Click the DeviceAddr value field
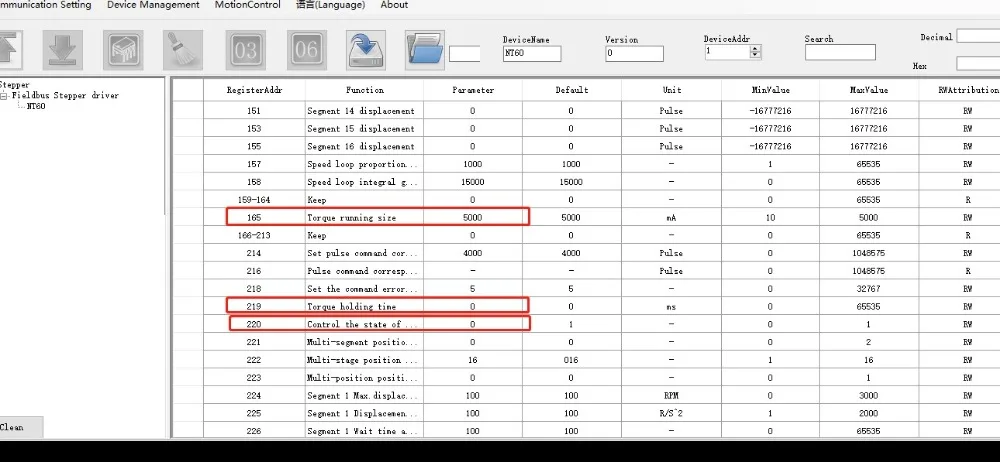 (x=727, y=52)
